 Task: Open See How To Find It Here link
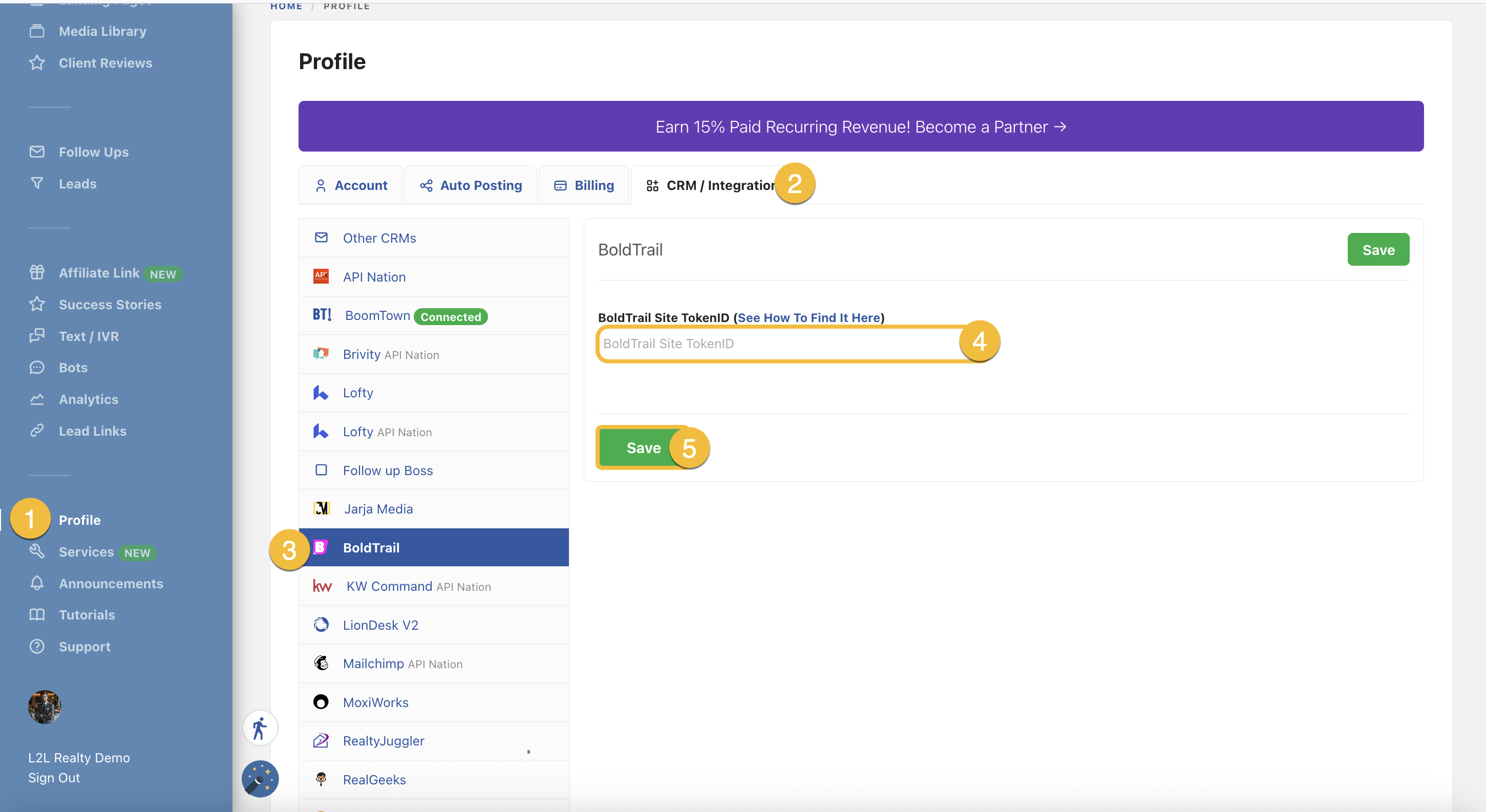[x=809, y=318]
